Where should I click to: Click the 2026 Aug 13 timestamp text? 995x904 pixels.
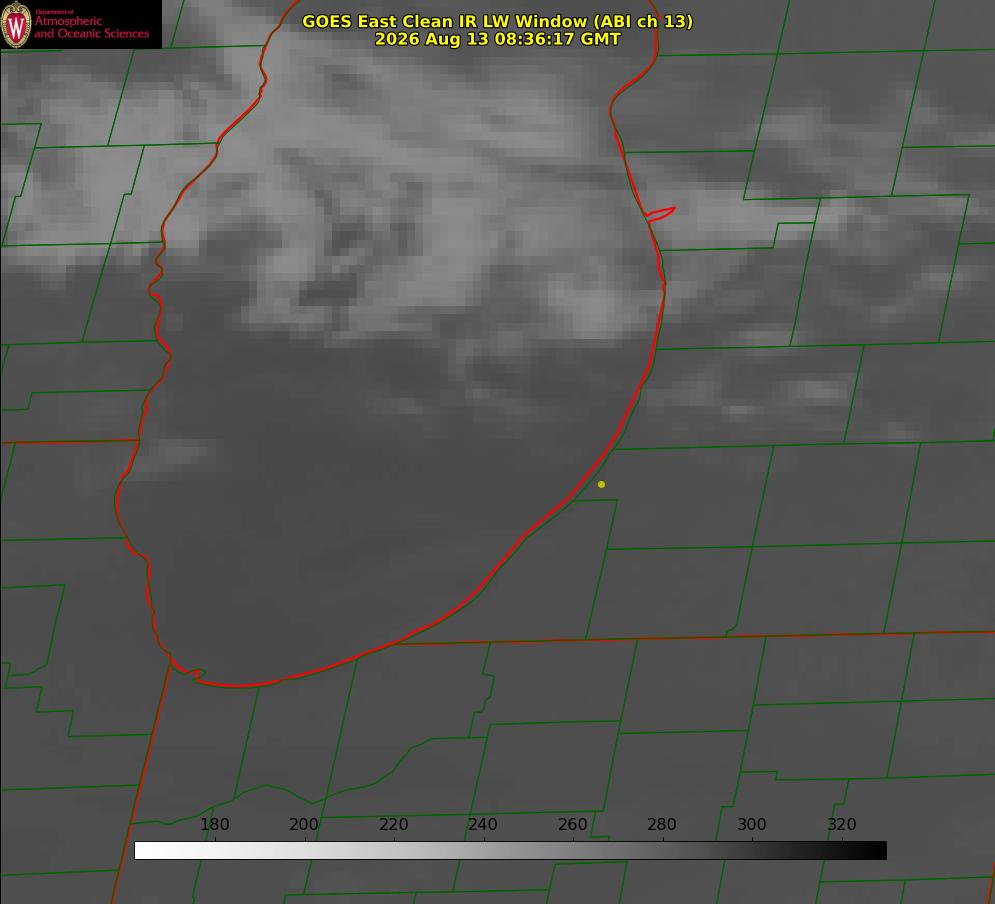498,39
